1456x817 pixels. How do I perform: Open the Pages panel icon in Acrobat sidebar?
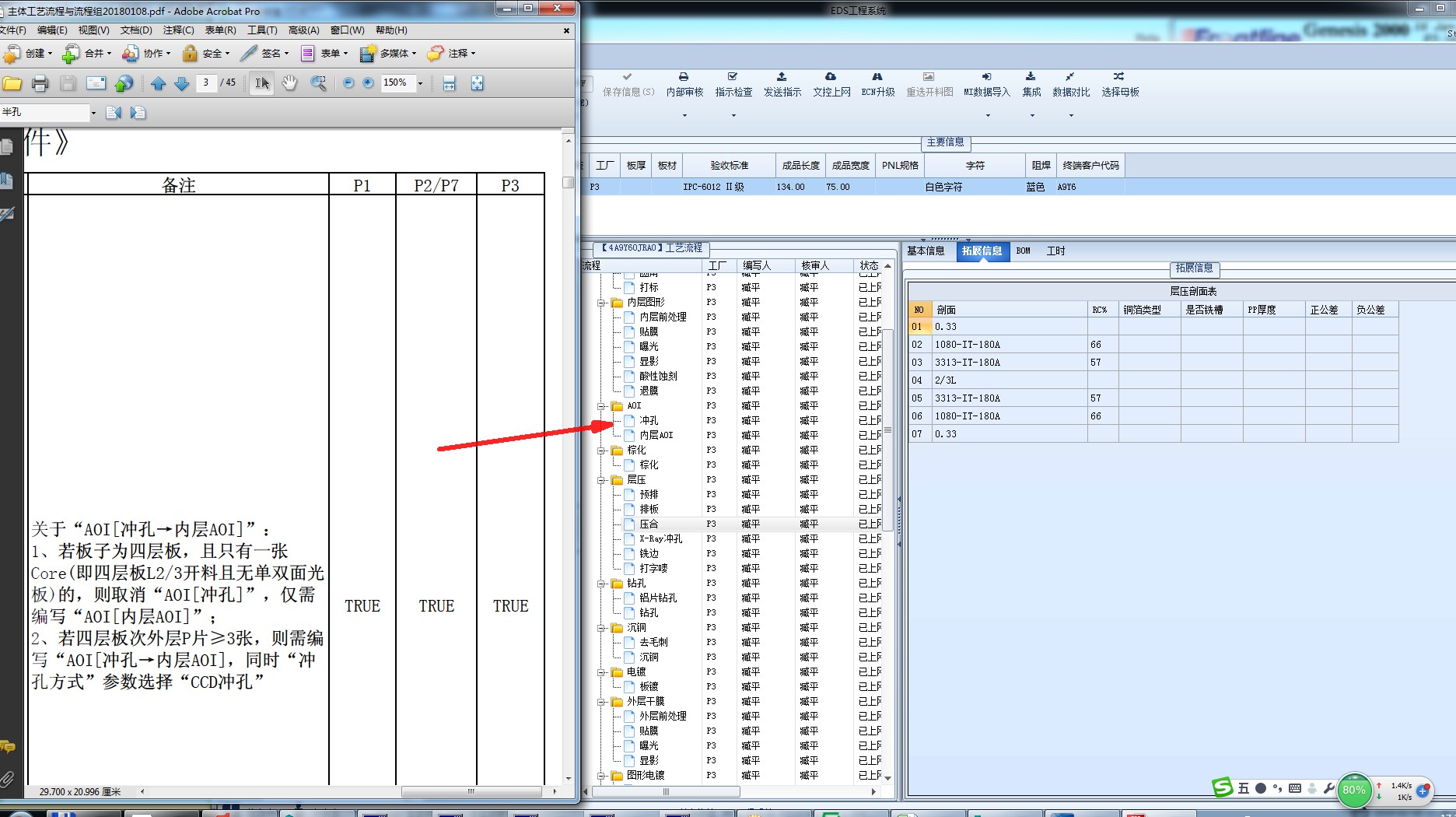click(7, 146)
